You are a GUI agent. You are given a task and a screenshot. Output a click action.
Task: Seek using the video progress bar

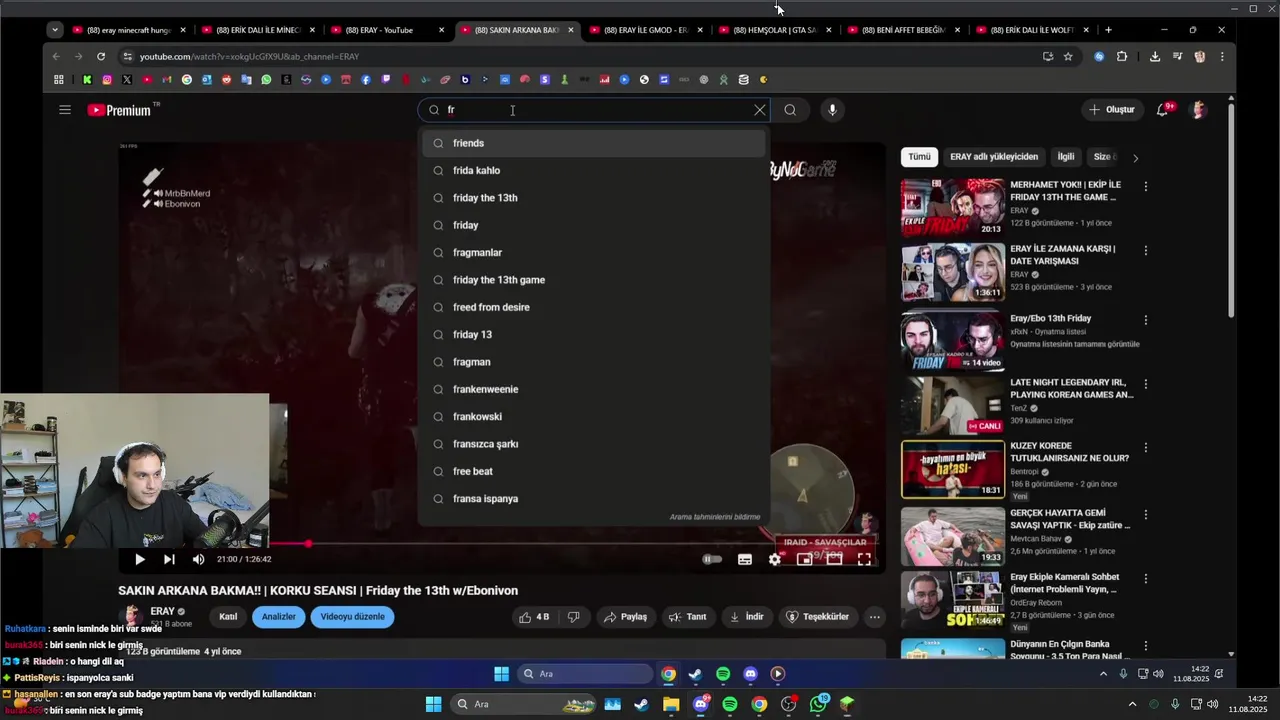point(502,544)
